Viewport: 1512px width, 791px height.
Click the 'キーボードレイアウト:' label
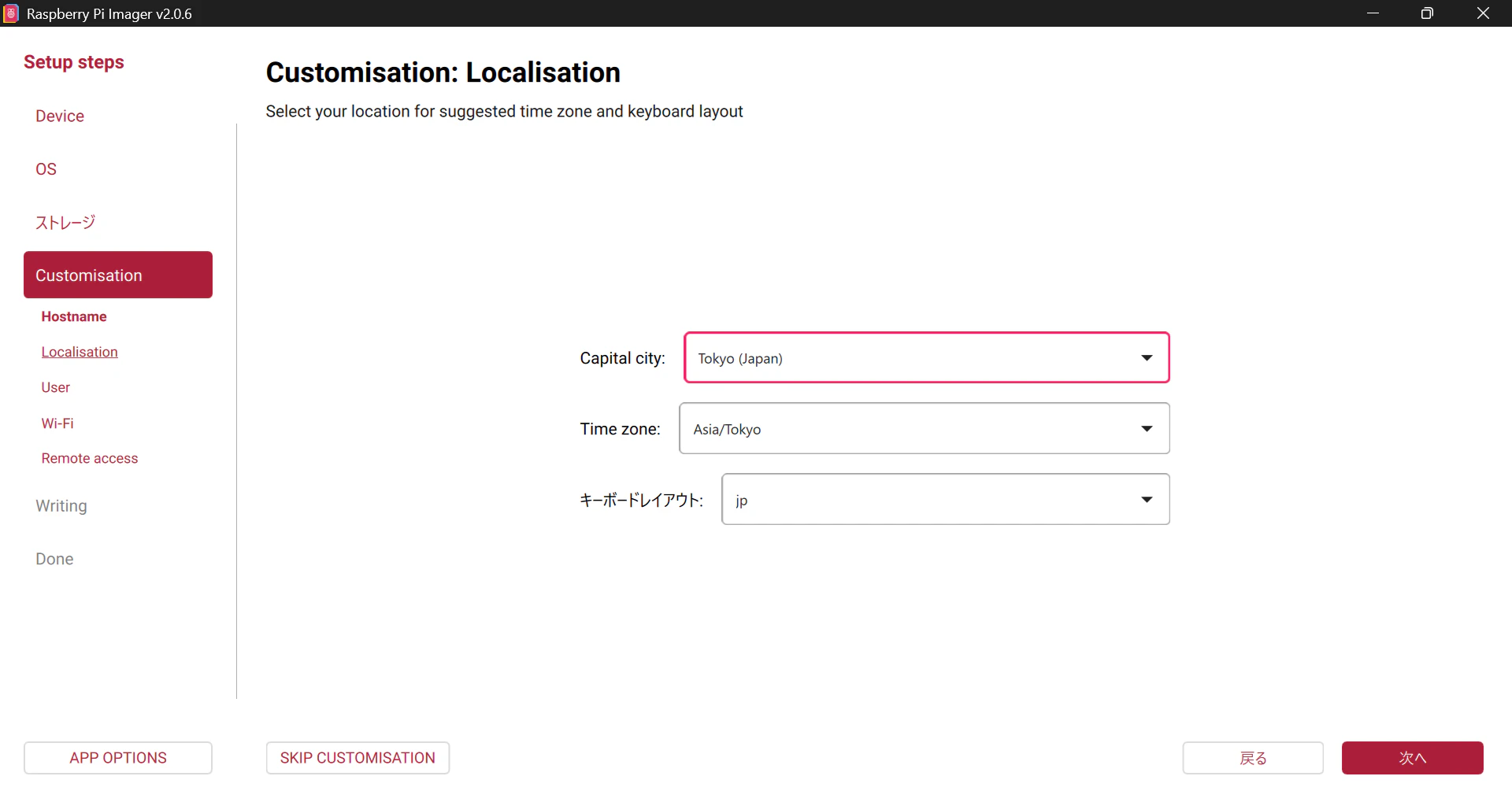coord(642,500)
